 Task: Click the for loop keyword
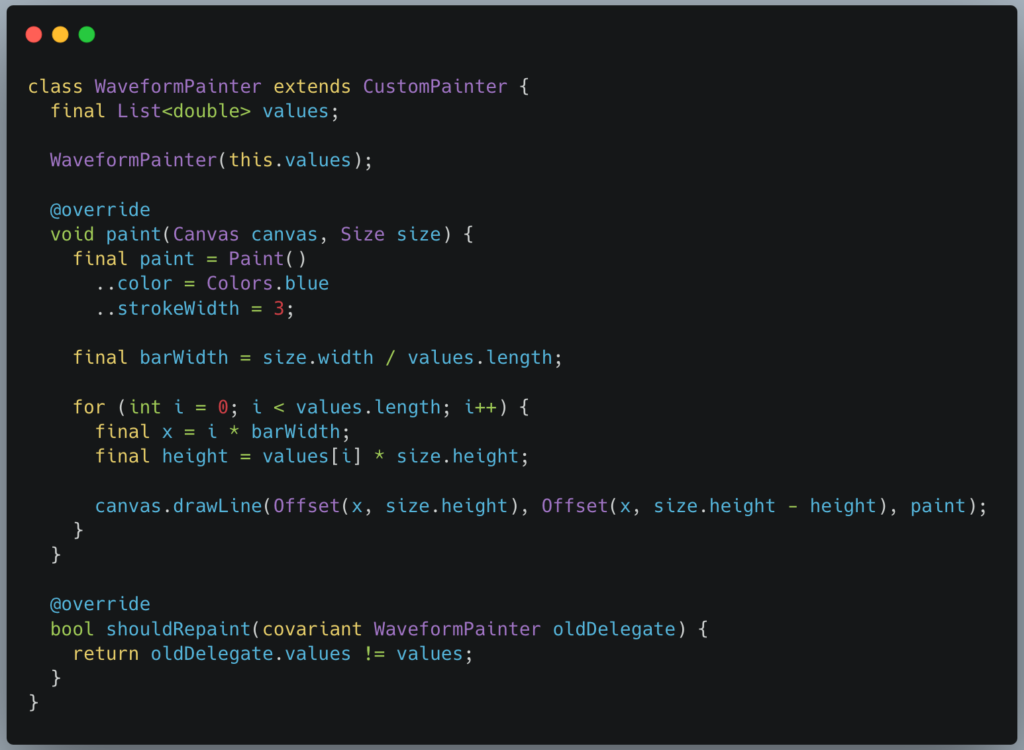(89, 407)
